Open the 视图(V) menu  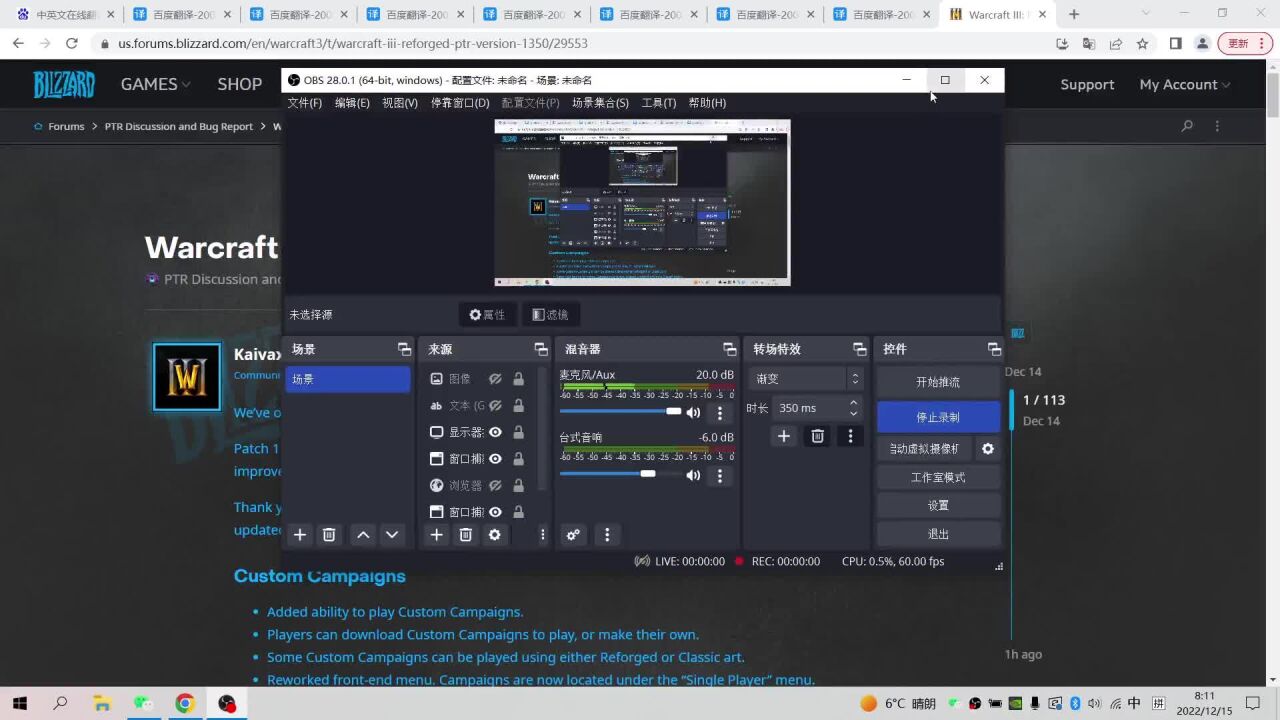click(400, 103)
